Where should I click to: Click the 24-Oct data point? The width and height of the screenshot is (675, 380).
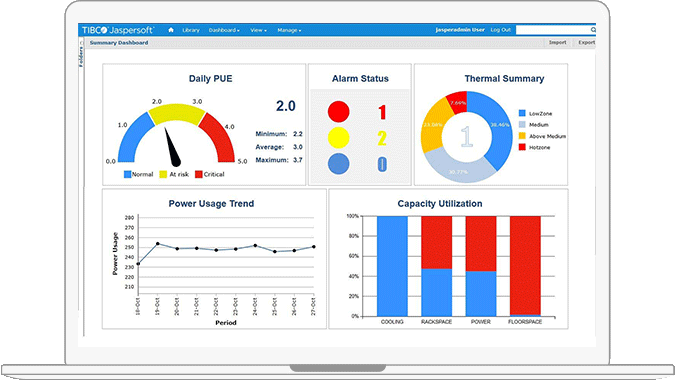click(255, 245)
